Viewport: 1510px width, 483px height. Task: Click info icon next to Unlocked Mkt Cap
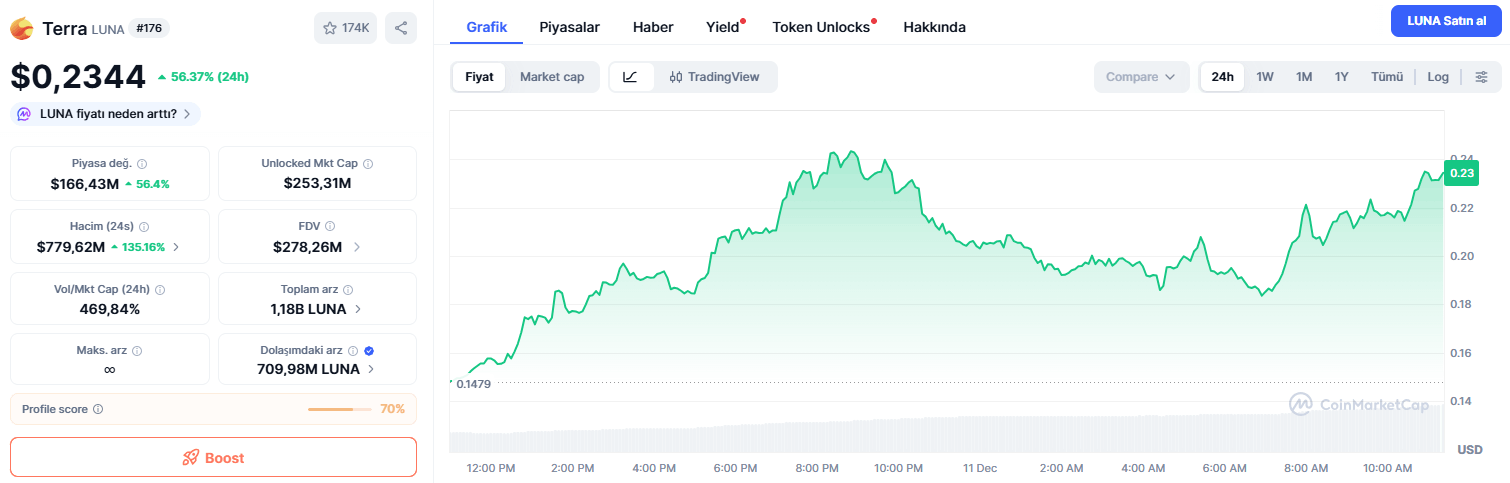tap(368, 164)
